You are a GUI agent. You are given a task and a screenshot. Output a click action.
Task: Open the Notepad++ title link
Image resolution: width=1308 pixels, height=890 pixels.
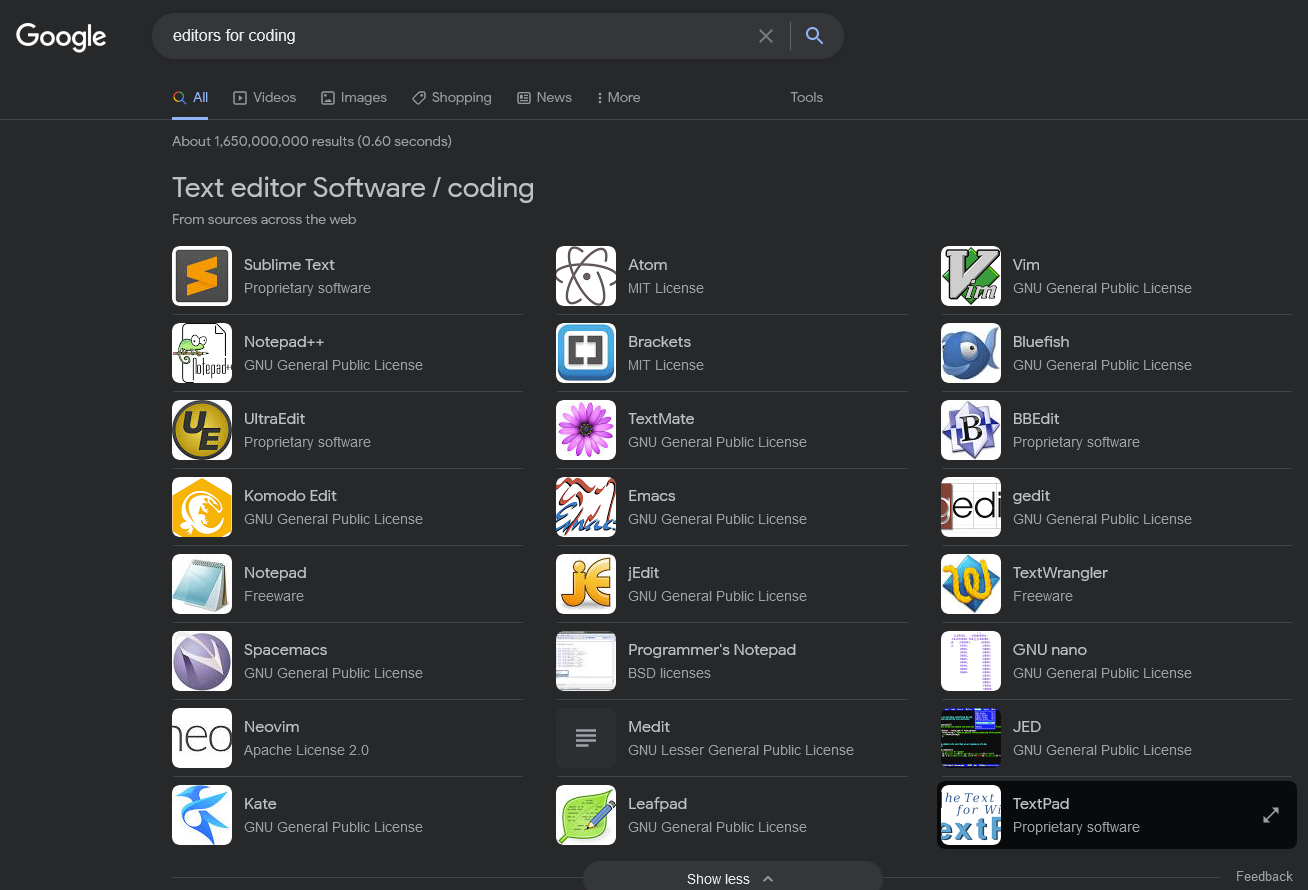coord(284,342)
